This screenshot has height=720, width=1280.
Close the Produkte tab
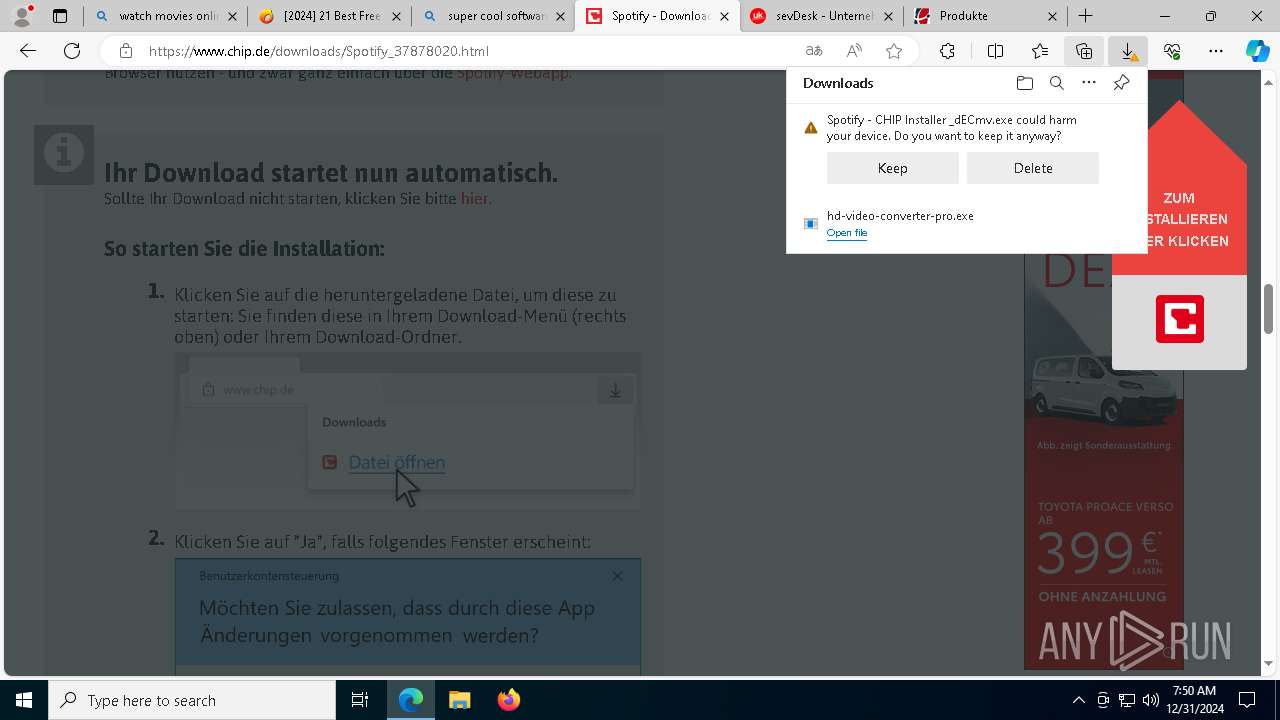tap(1052, 16)
